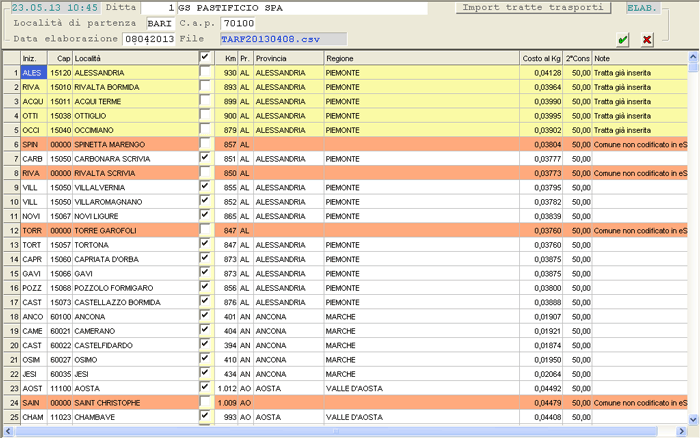
Task: Click the ELAB. button
Action: point(642,8)
